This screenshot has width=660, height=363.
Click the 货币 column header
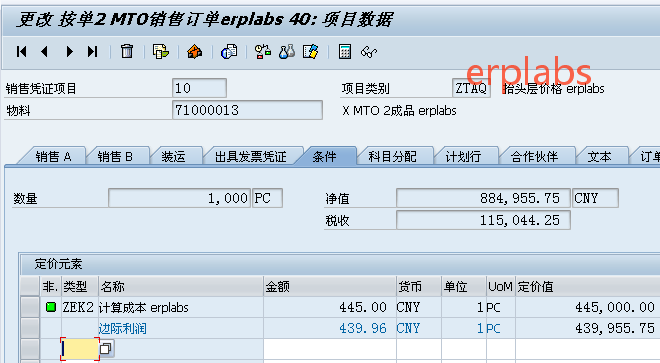tap(419, 286)
